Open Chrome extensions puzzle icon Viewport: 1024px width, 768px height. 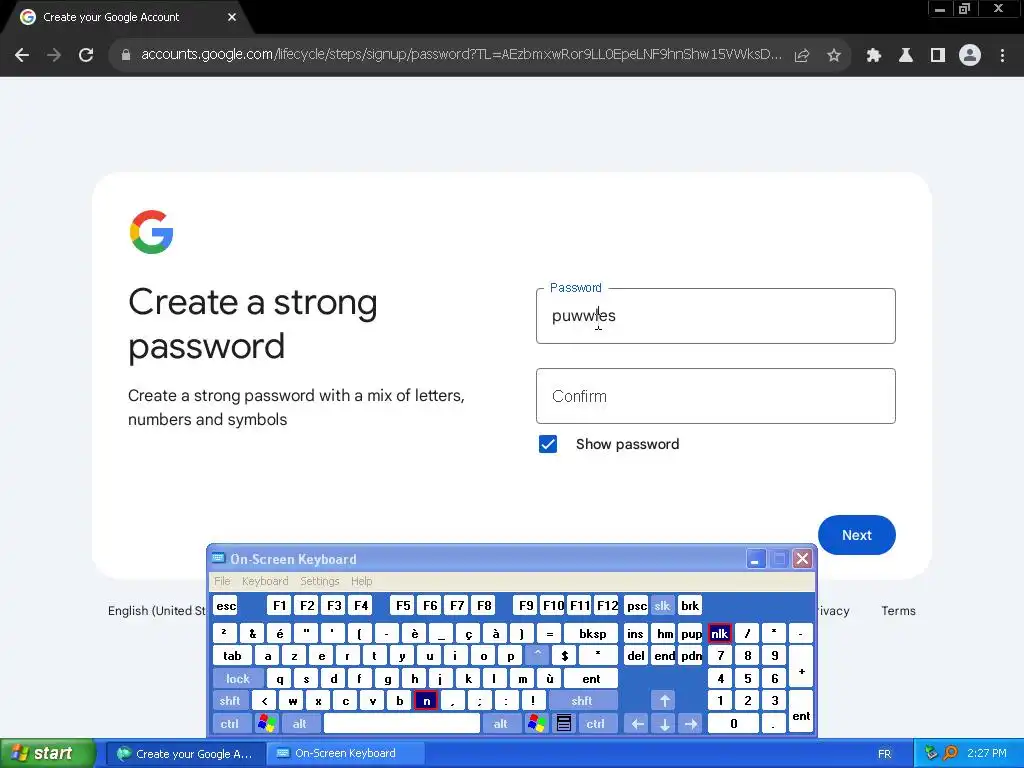pos(874,56)
